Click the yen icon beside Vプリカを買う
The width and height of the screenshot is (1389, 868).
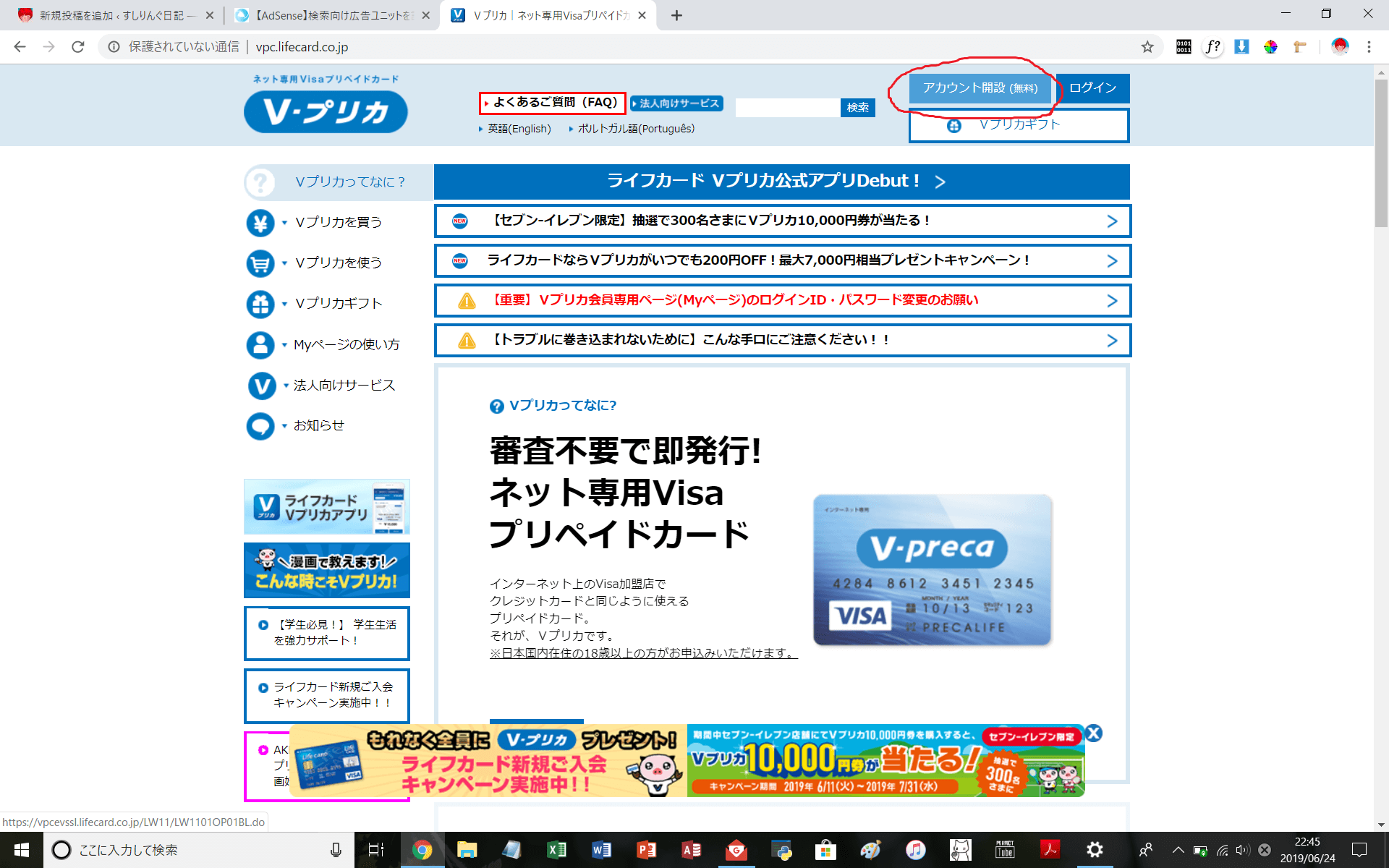point(260,223)
